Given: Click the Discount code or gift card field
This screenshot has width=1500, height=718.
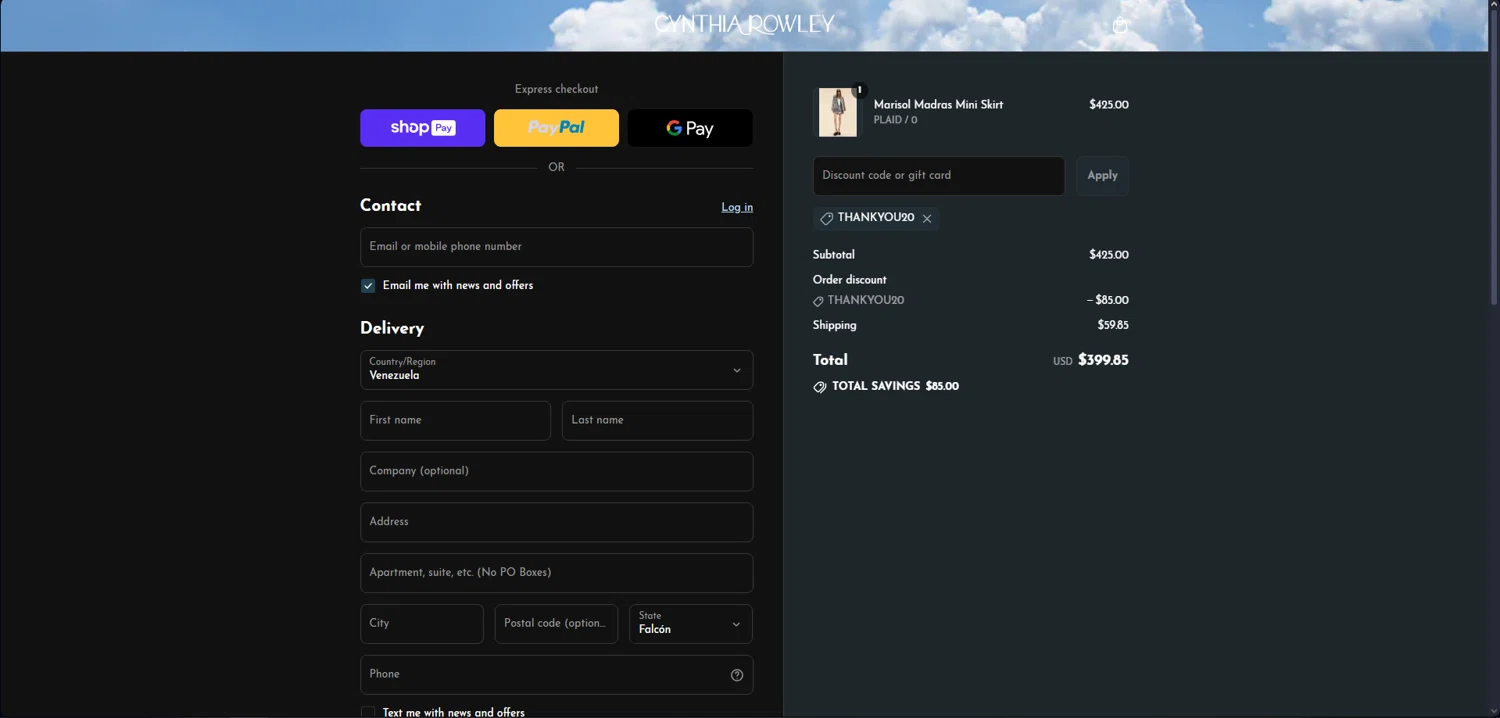Looking at the screenshot, I should (939, 176).
